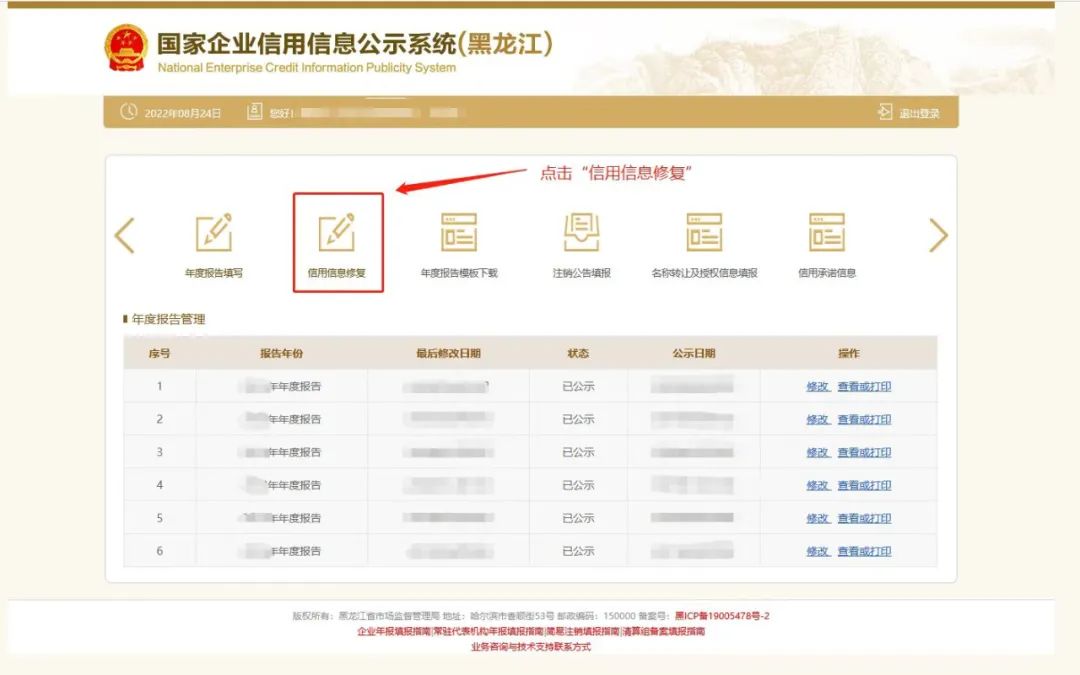
Task: Click the 信用承诺信息 icon
Action: point(827,233)
